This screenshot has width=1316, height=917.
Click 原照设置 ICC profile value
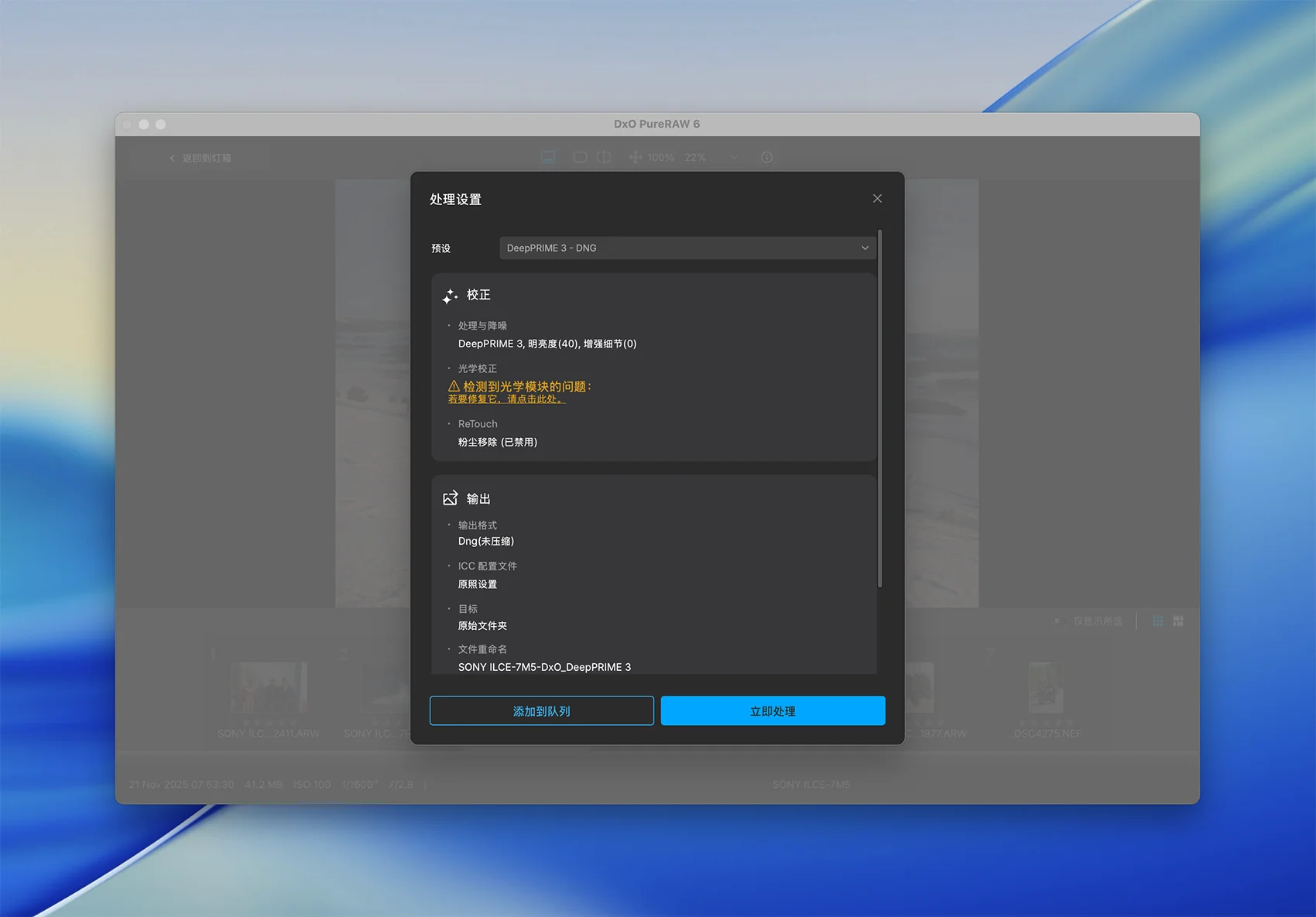pyautogui.click(x=478, y=585)
